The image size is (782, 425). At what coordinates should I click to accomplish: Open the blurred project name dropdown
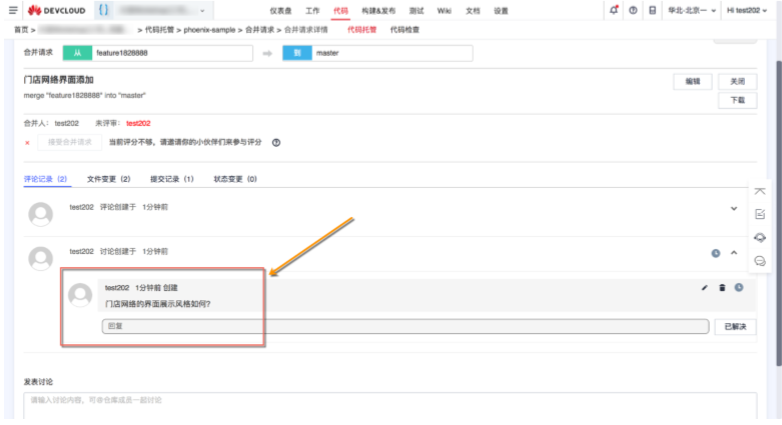(162, 10)
